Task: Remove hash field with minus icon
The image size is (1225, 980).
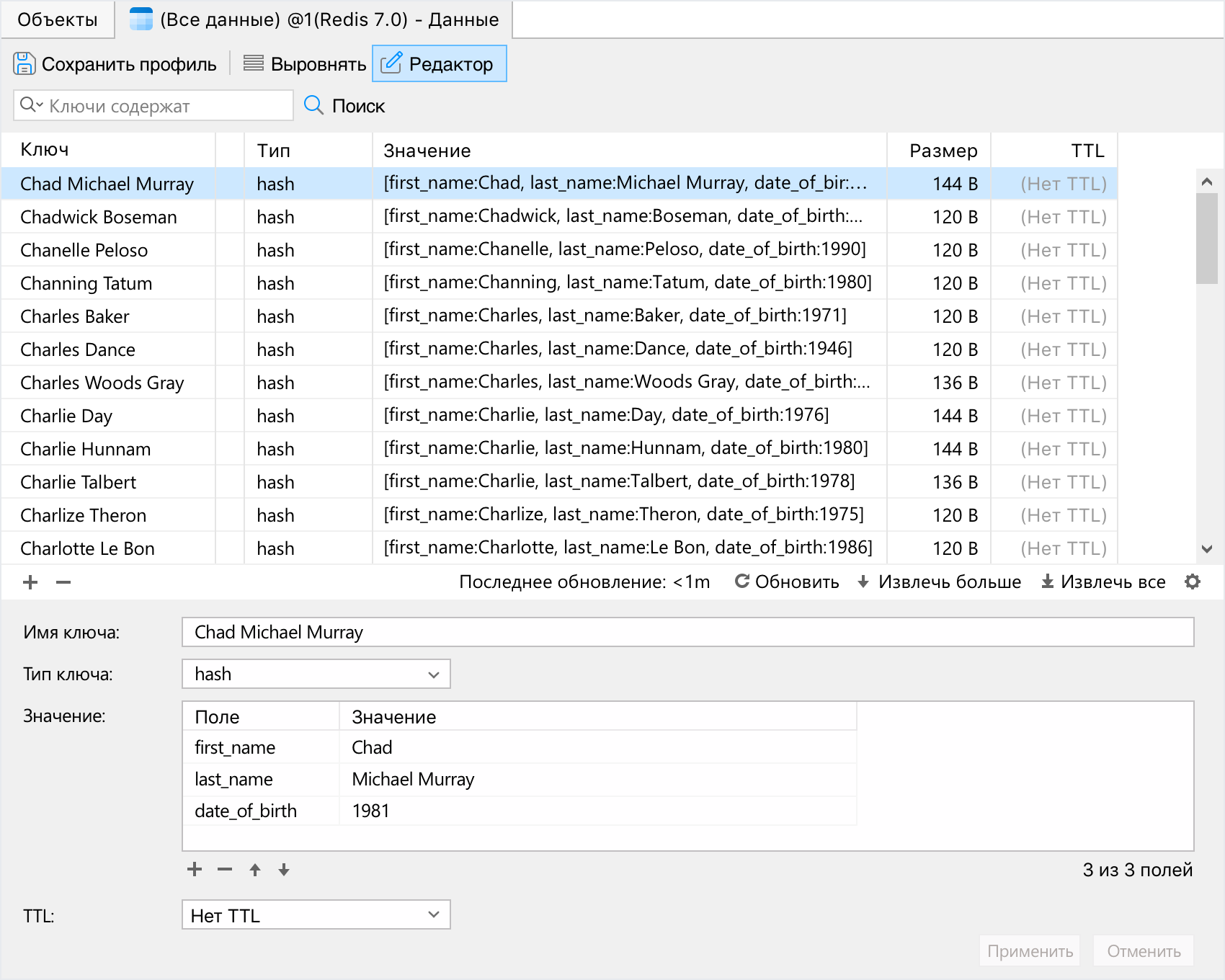Action: [x=225, y=869]
